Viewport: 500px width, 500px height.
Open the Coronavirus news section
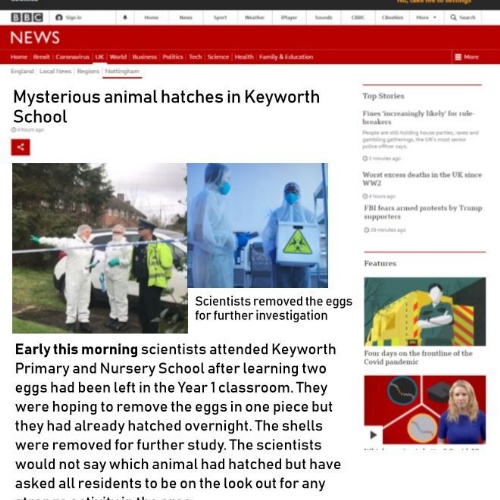pos(72,57)
